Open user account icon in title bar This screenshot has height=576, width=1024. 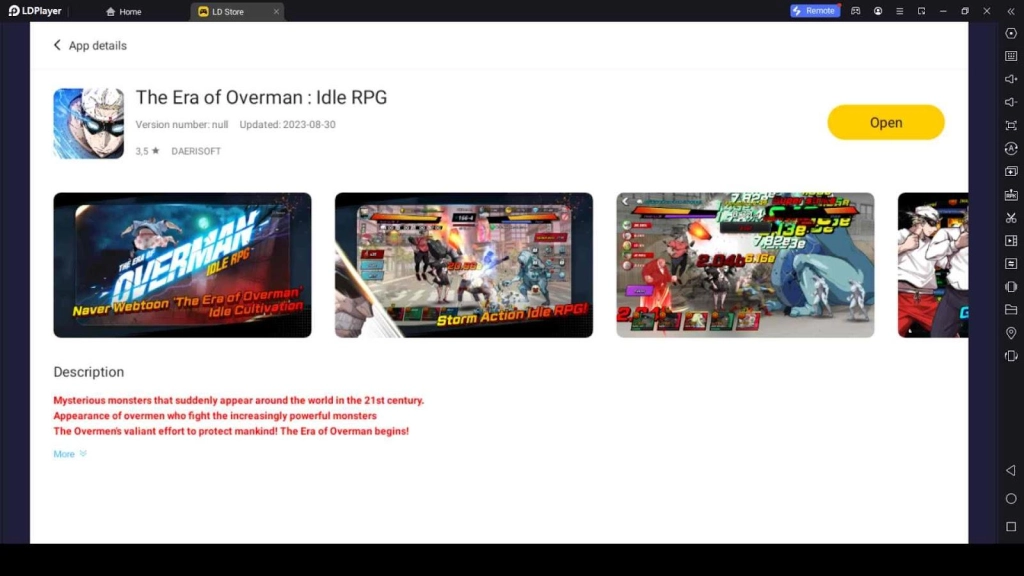pos(878,11)
